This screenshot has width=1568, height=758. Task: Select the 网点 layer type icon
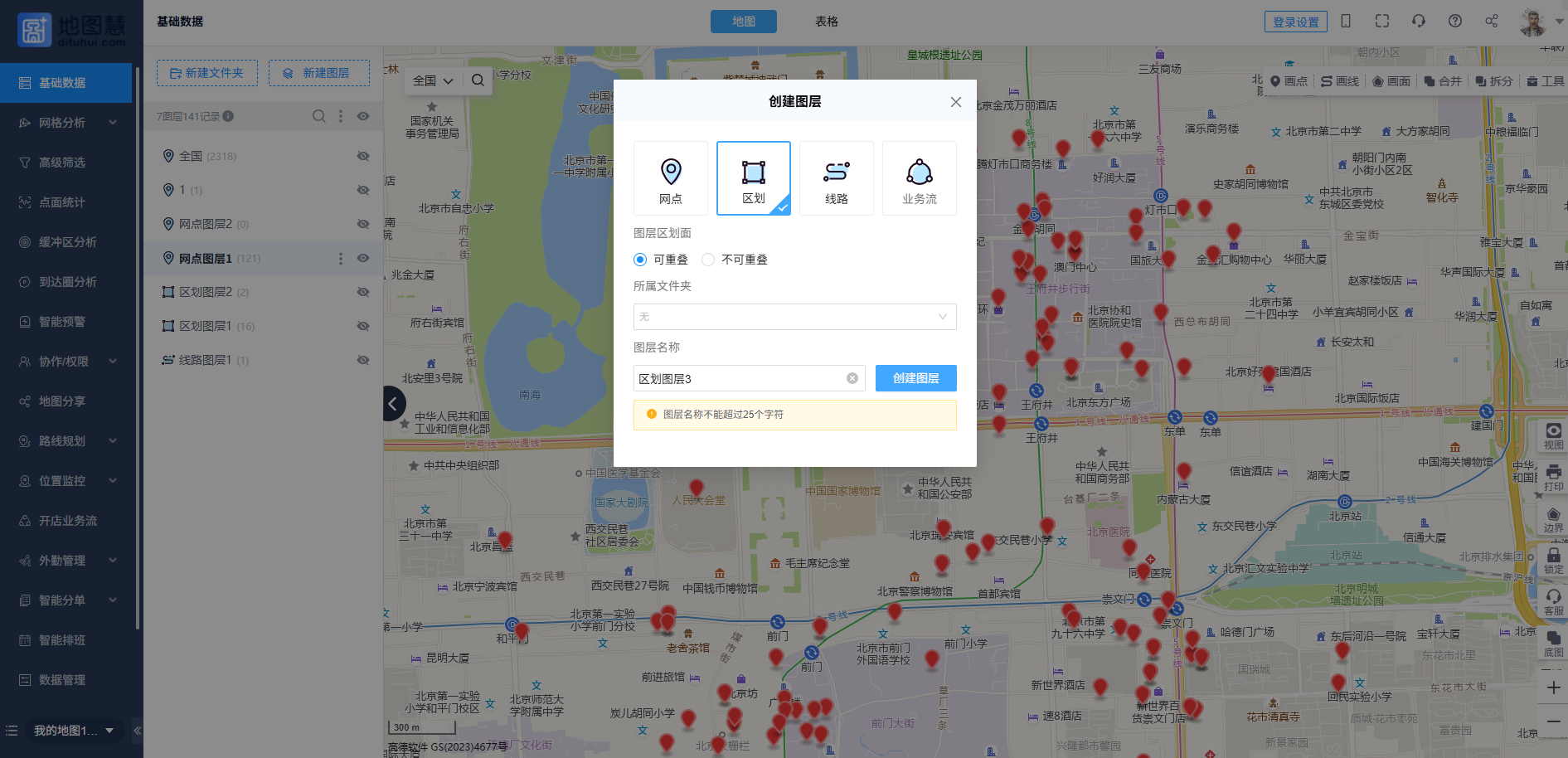[670, 178]
